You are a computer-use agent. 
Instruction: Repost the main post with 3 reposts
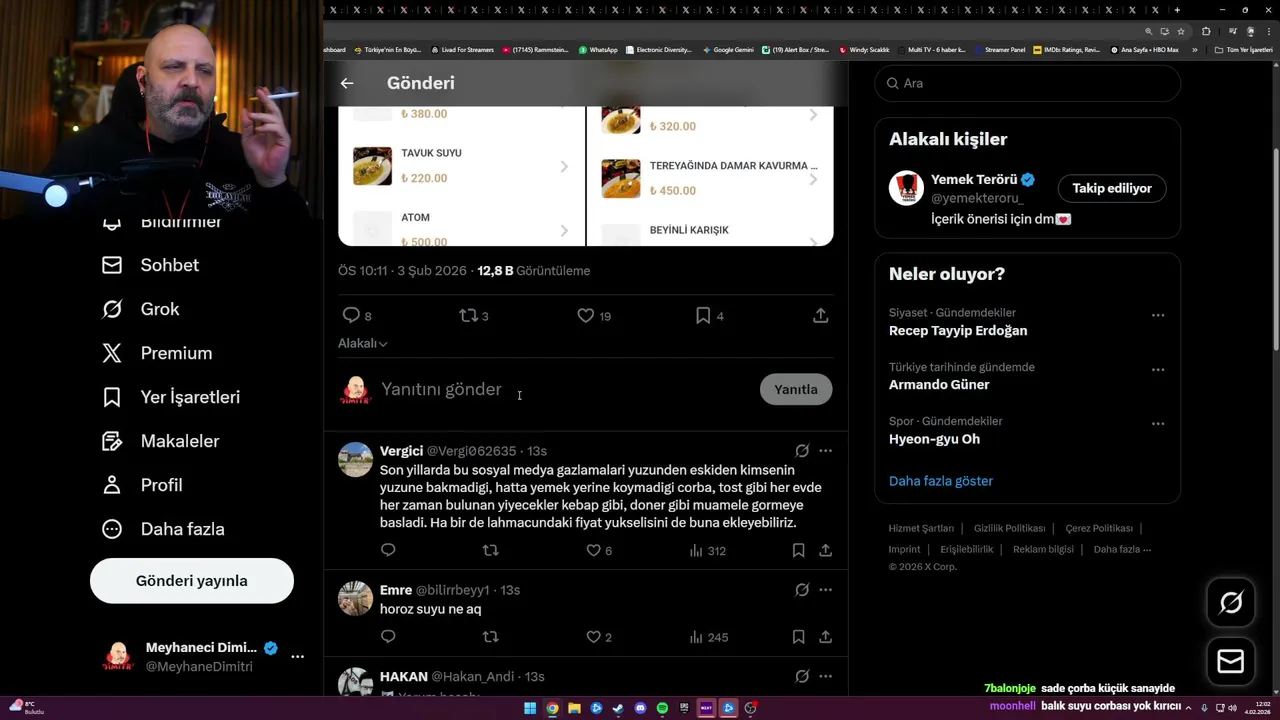474,316
